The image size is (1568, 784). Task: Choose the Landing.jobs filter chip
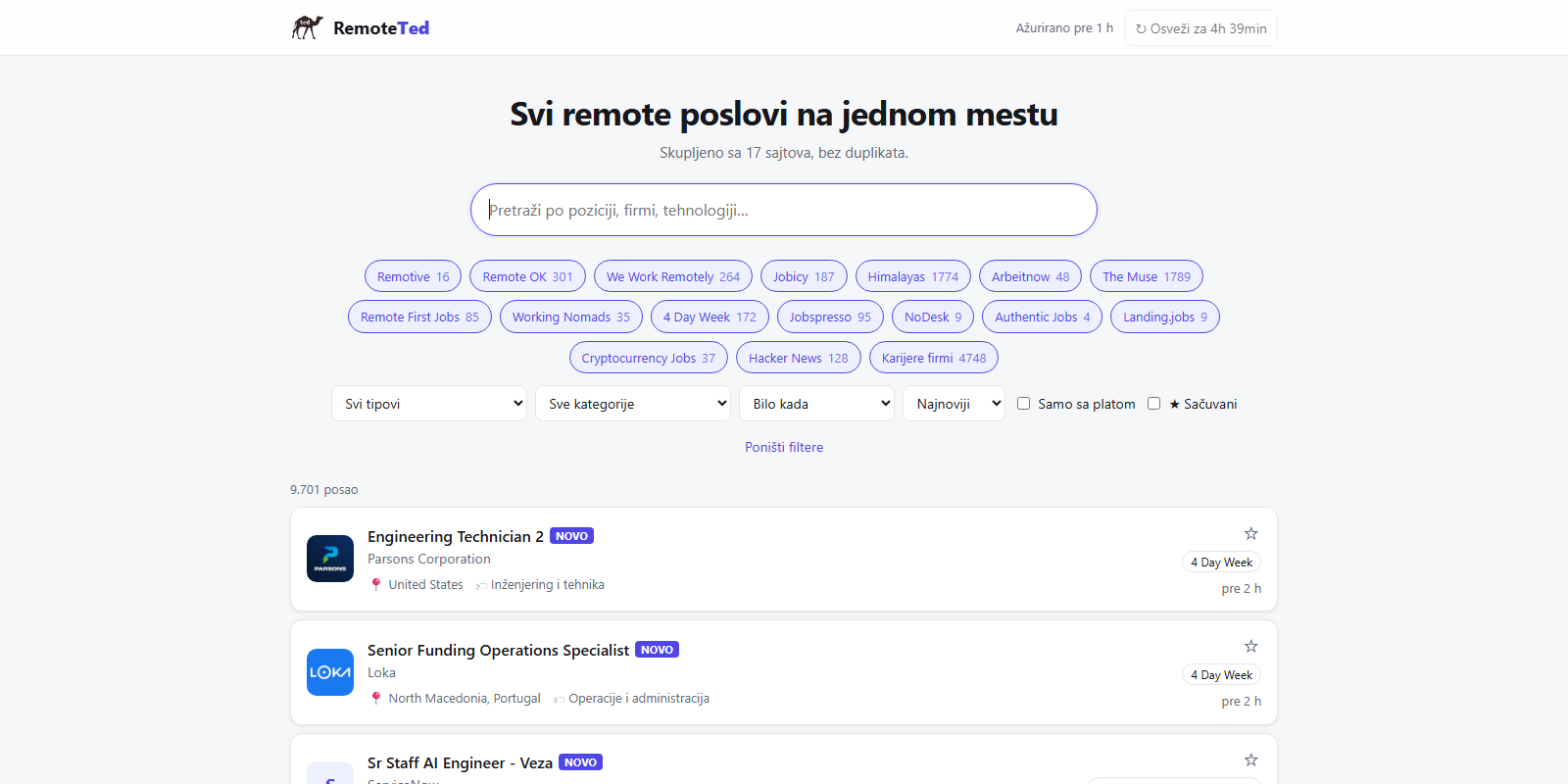click(1165, 317)
